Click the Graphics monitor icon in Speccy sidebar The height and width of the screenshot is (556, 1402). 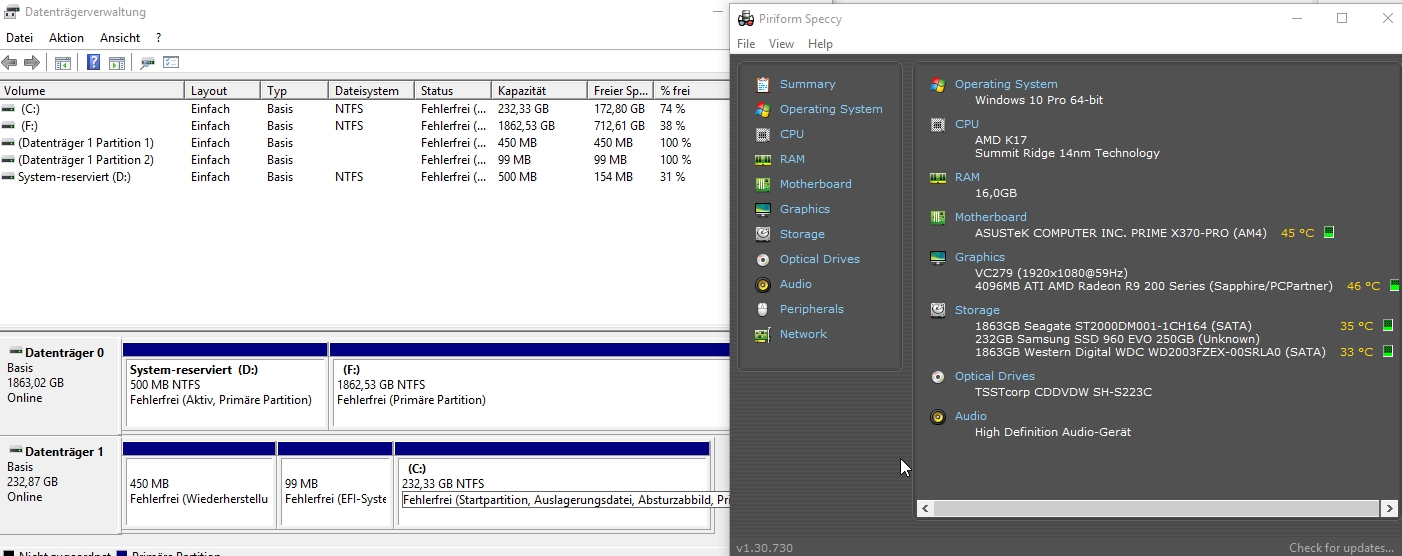pyautogui.click(x=763, y=209)
